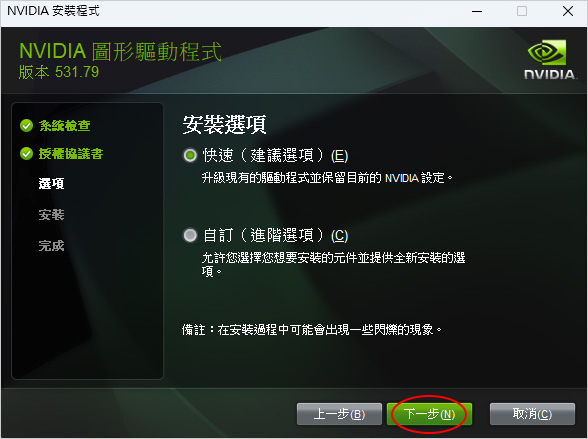Click the maximize window icon
Viewport: 588px width, 439px height.
point(522,11)
